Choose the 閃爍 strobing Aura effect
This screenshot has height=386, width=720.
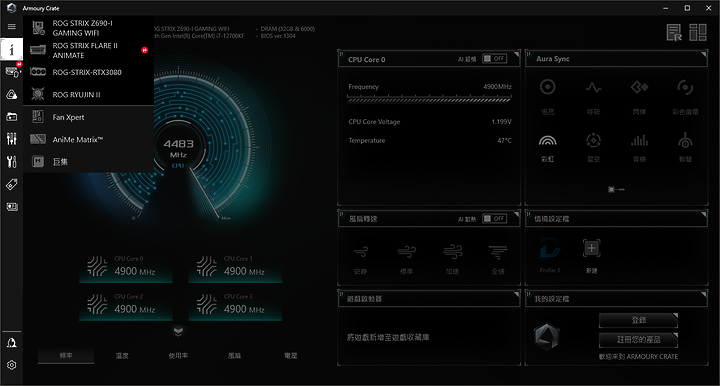point(639,95)
